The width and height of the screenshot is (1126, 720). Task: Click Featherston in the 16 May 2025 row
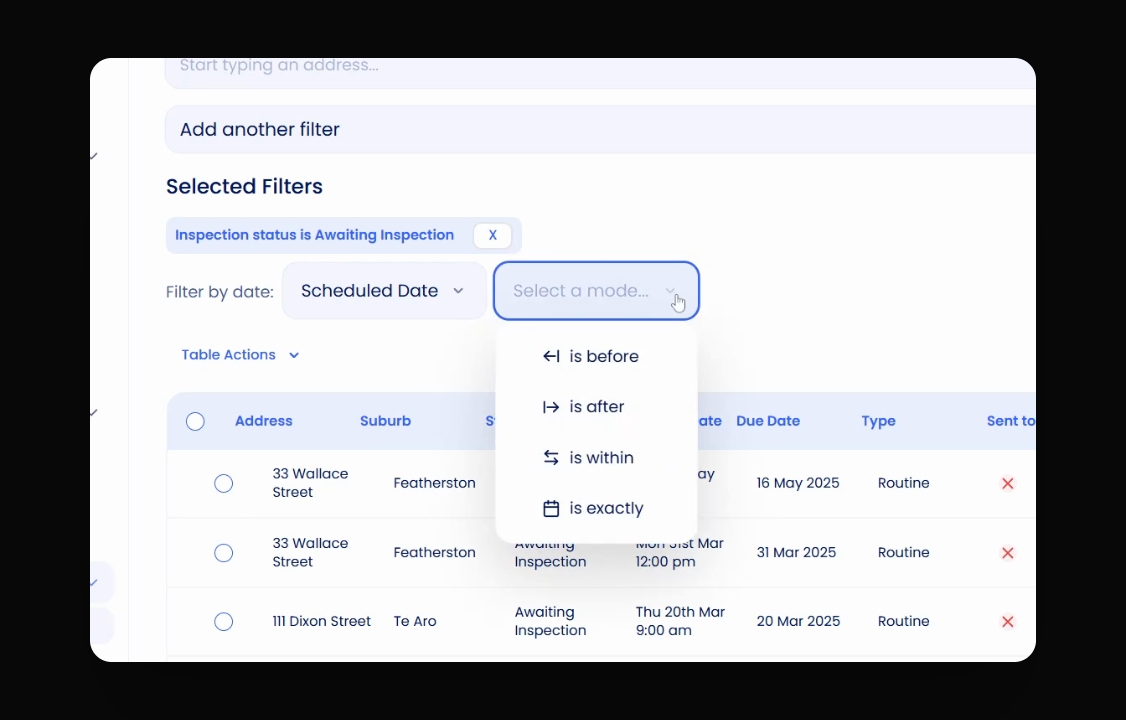[434, 483]
